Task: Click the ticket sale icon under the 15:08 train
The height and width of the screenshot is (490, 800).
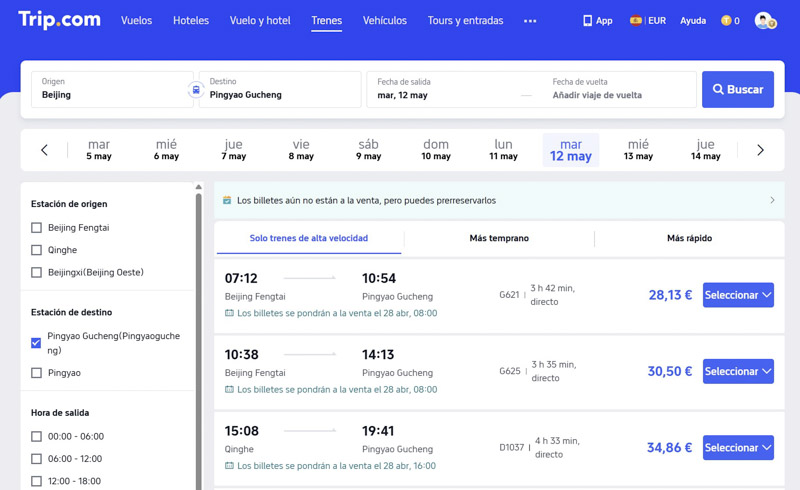Action: coord(230,466)
